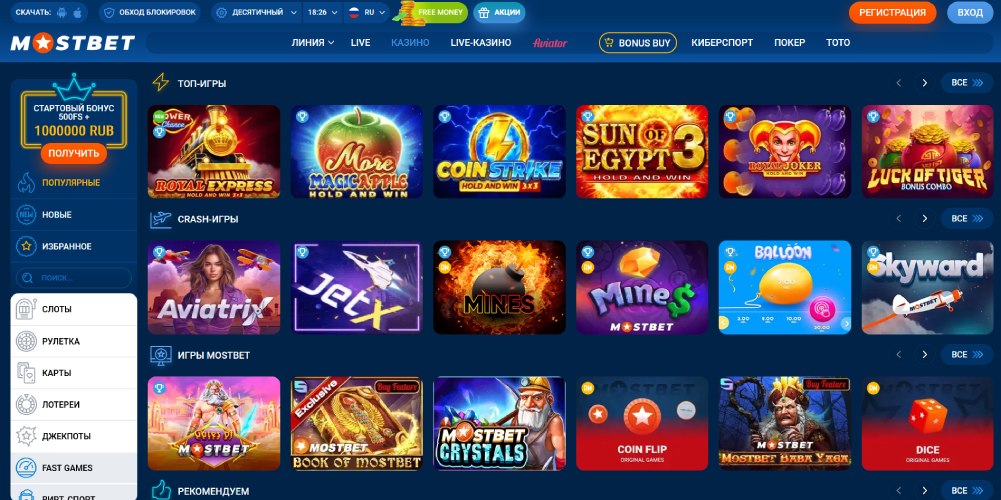
Task: Download the Android app via icon
Action: pyautogui.click(x=61, y=13)
